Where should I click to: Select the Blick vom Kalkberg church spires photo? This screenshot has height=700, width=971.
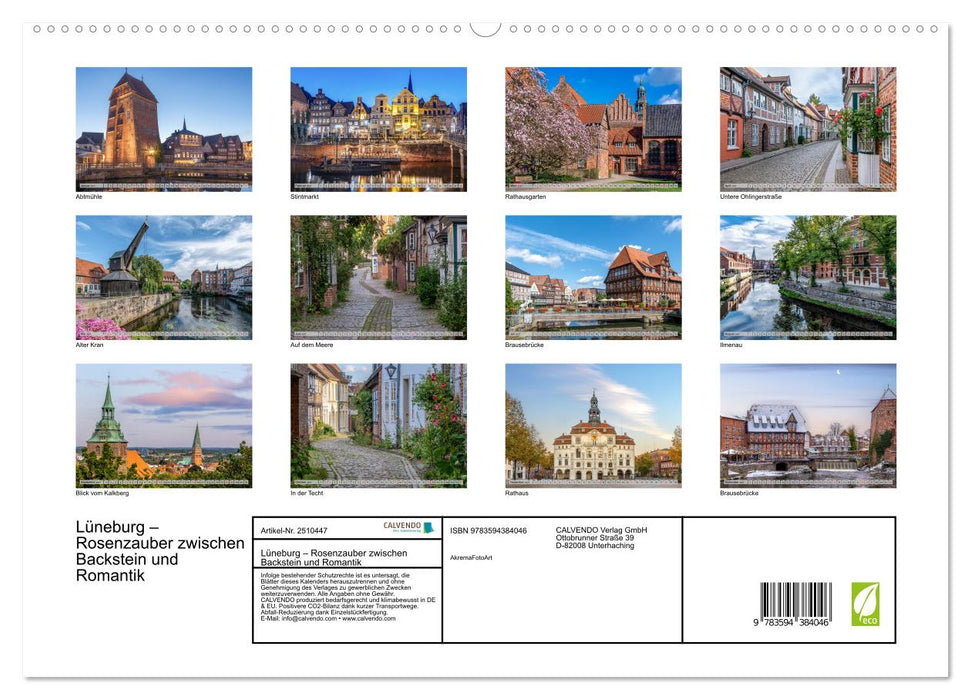click(x=163, y=426)
